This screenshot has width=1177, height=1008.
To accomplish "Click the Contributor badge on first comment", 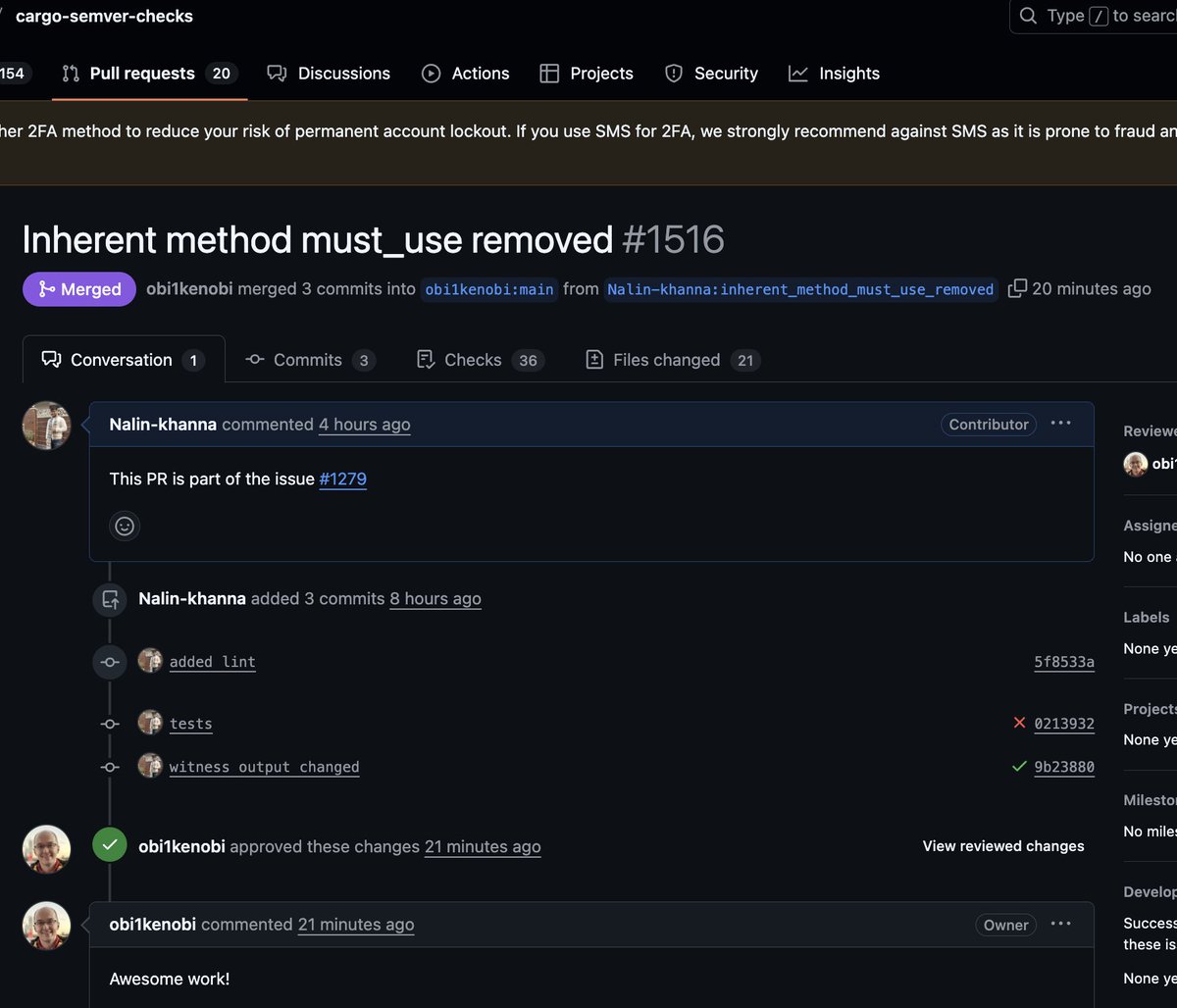I will 989,425.
